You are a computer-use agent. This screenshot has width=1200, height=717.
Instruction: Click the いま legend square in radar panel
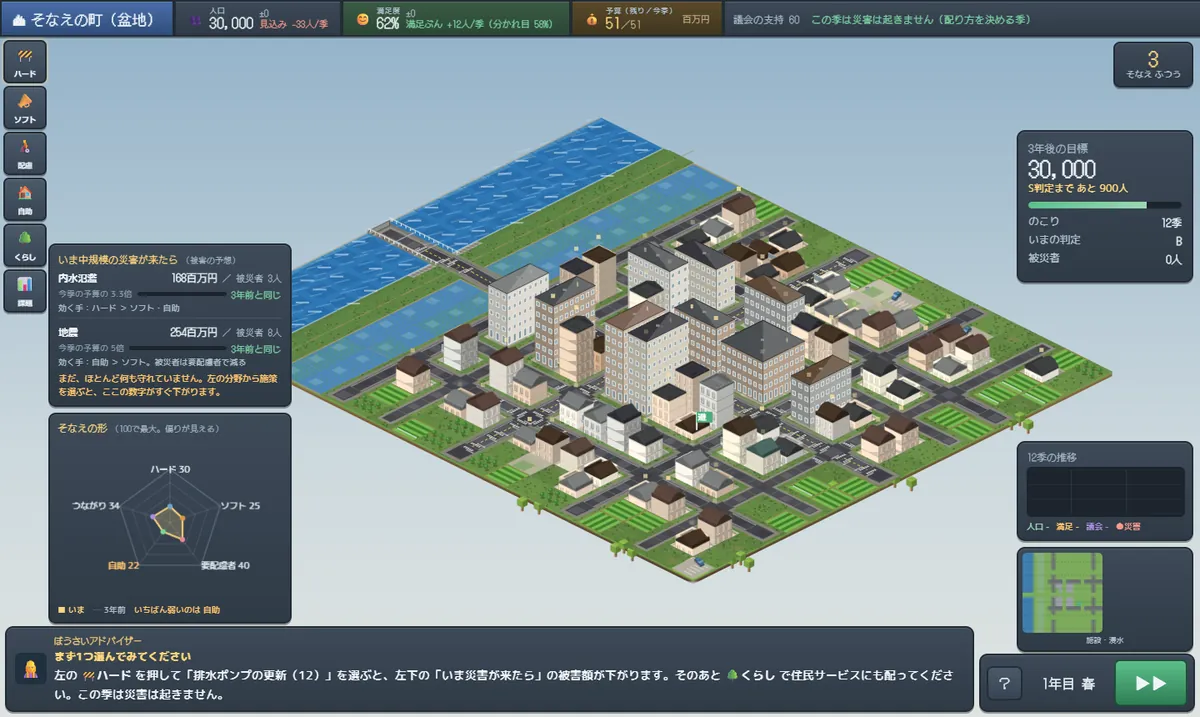pyautogui.click(x=60, y=609)
